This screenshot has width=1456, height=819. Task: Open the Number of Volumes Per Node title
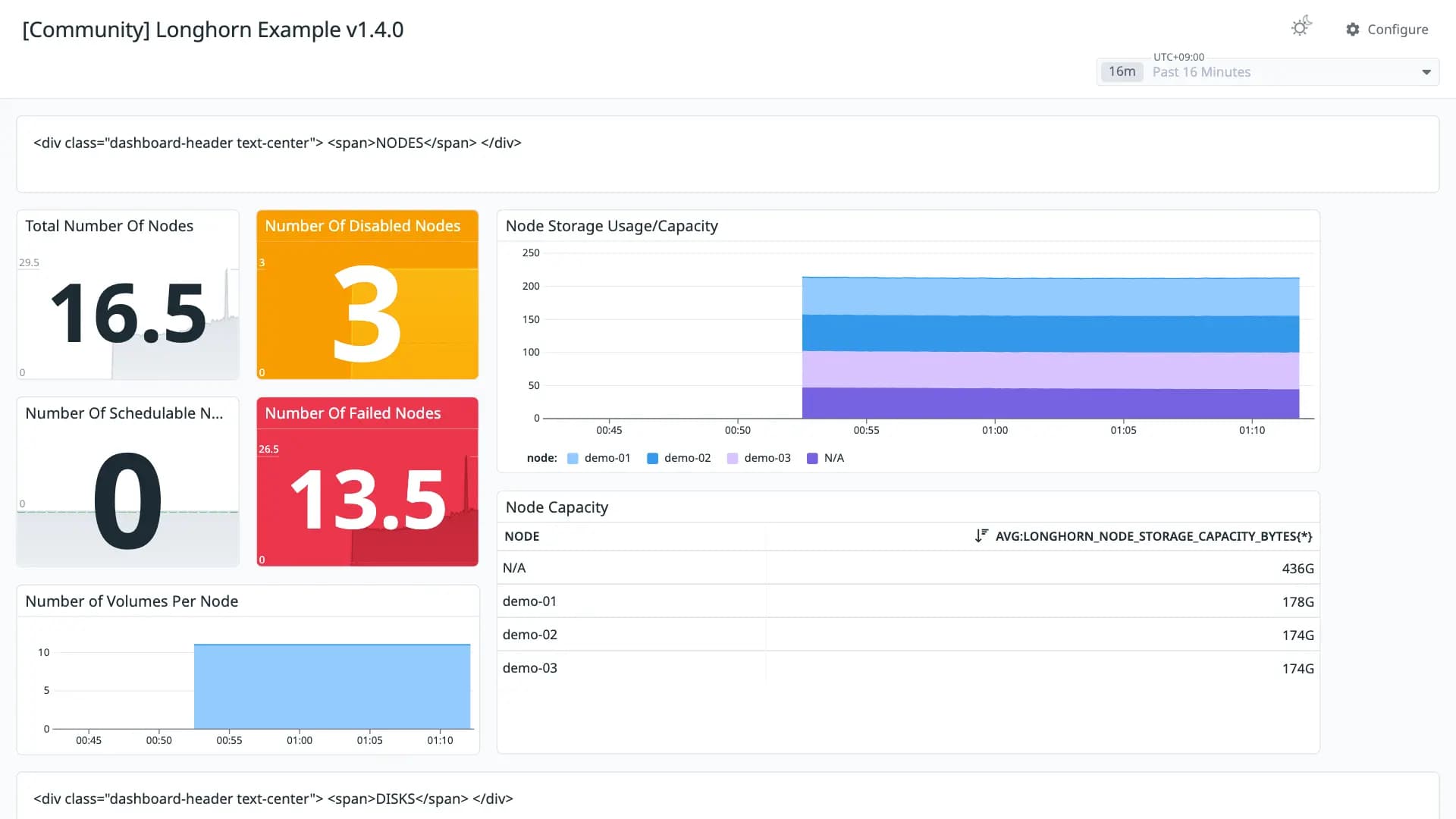132,601
